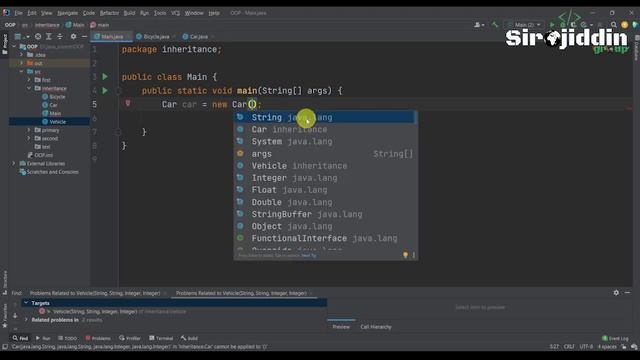Choose StringBuffer java.lang completion suggestion
Viewport: 640px width, 360px height.
(x=325, y=214)
